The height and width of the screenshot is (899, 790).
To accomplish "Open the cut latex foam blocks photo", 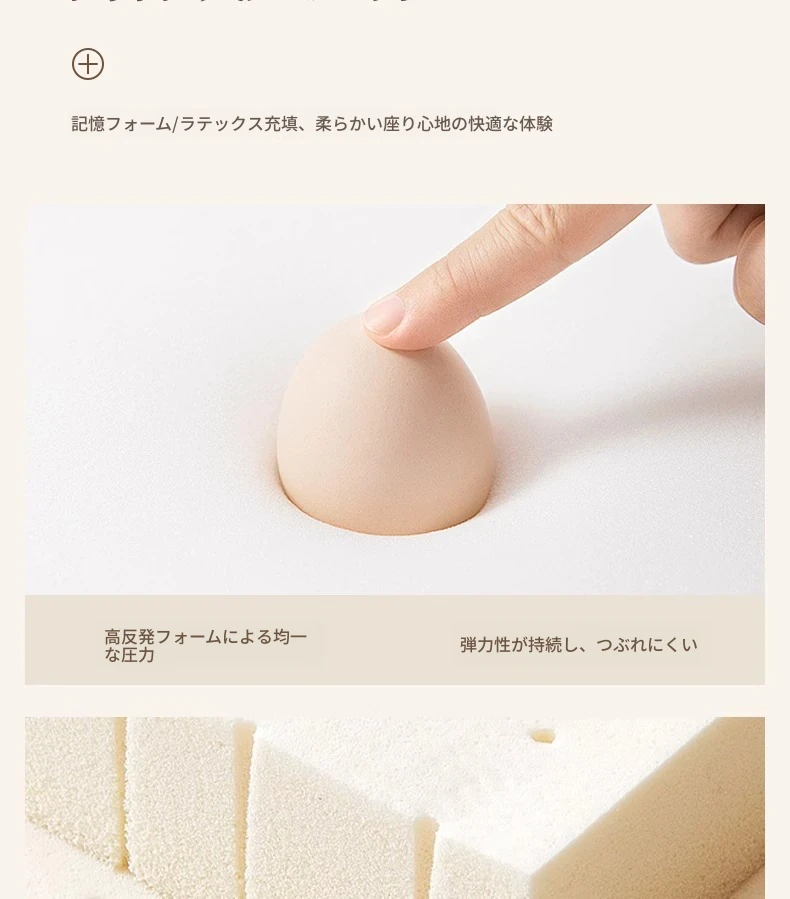I will click(394, 808).
